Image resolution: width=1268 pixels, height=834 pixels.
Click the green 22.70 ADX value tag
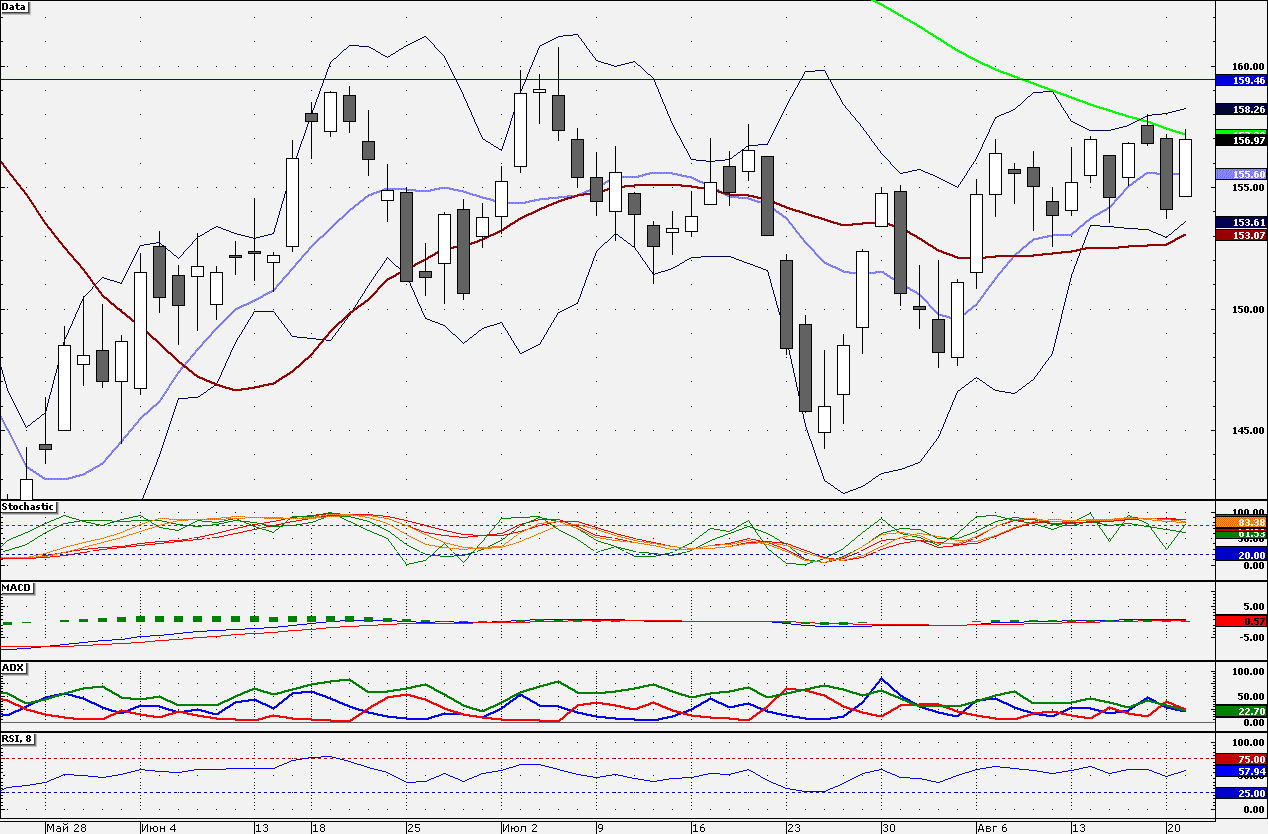pos(1239,711)
